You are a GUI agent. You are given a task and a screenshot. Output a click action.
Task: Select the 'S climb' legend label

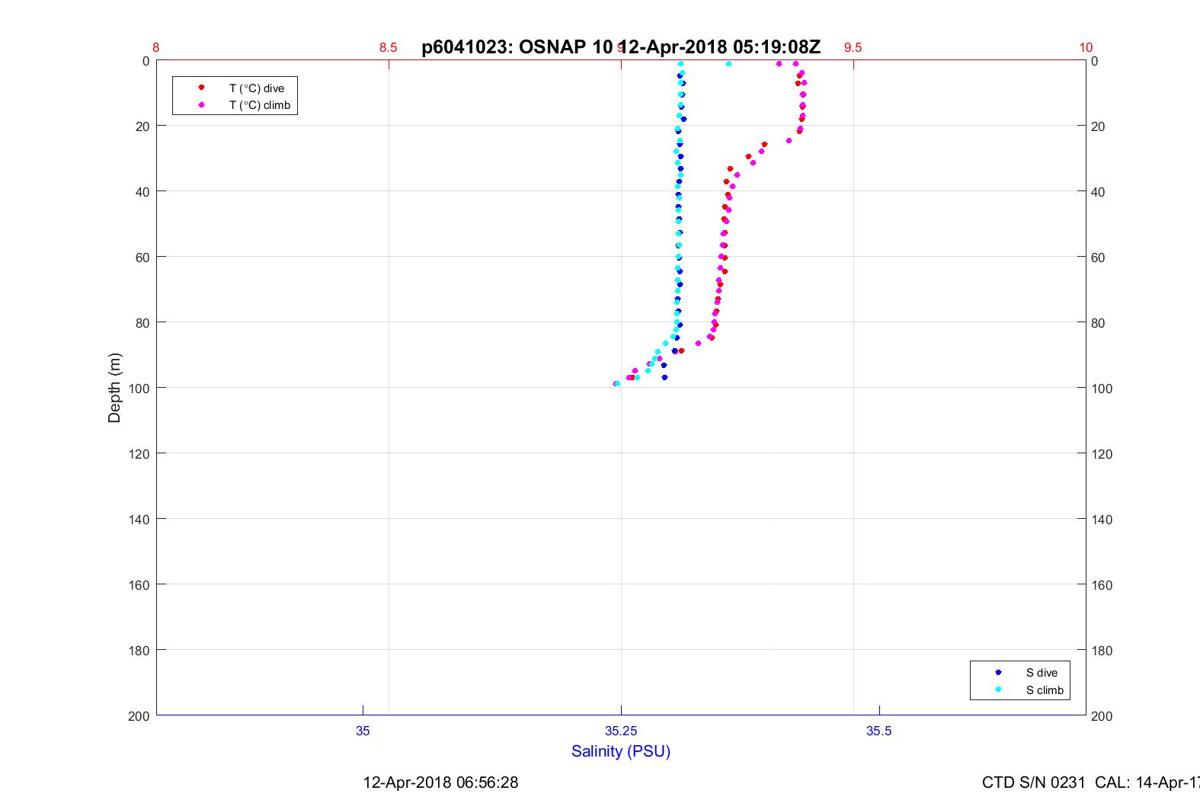point(1045,690)
